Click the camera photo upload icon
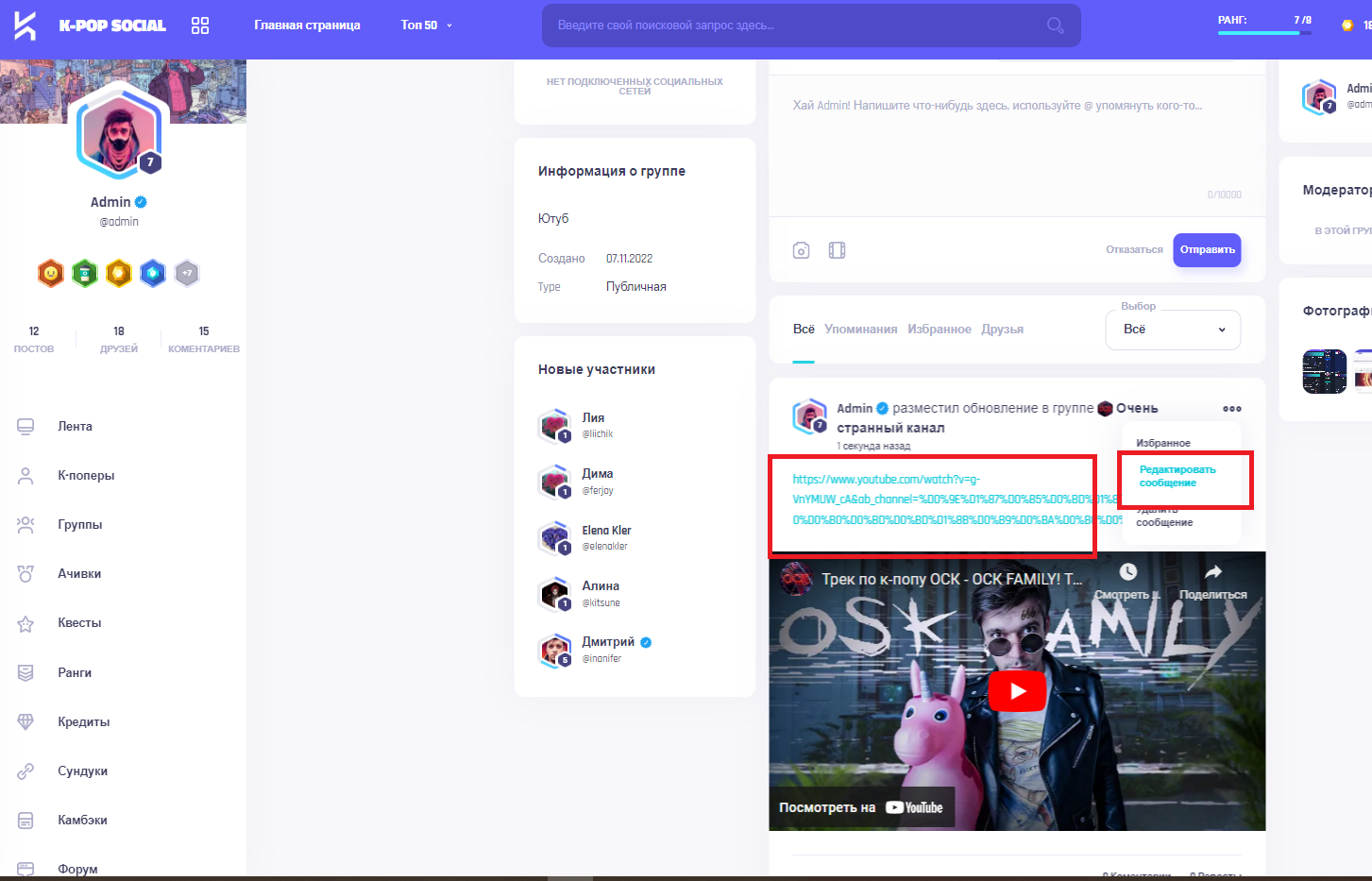The image size is (1372, 881). pos(801,250)
